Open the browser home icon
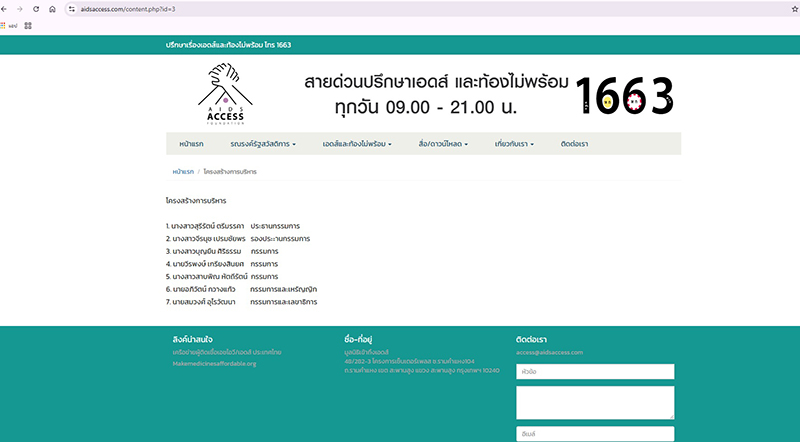This screenshot has width=800, height=442. click(x=52, y=9)
